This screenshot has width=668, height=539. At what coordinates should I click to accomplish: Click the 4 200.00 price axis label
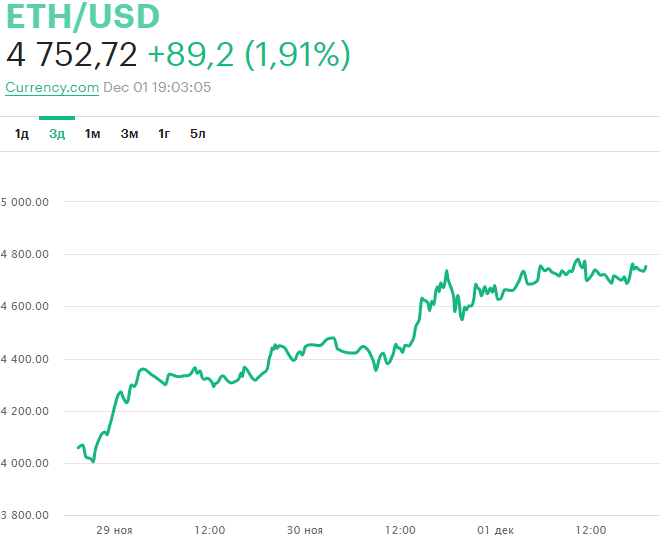point(25,411)
